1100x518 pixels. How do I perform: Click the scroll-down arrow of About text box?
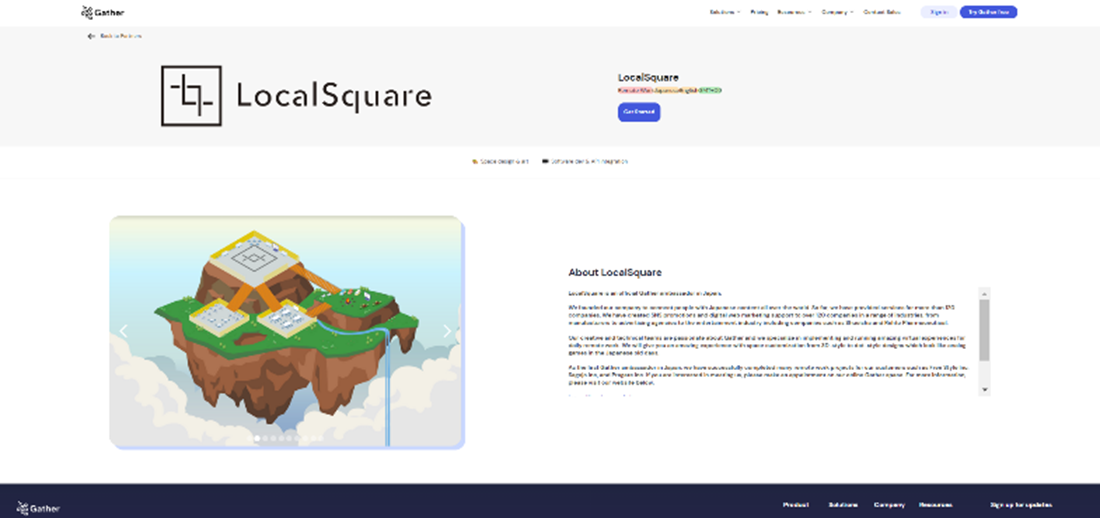coord(984,389)
